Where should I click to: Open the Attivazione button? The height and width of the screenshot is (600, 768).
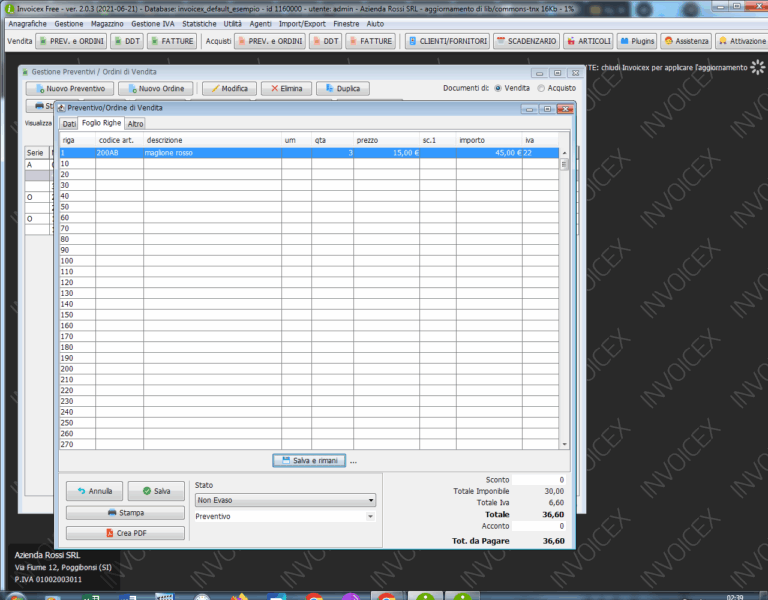[742, 41]
